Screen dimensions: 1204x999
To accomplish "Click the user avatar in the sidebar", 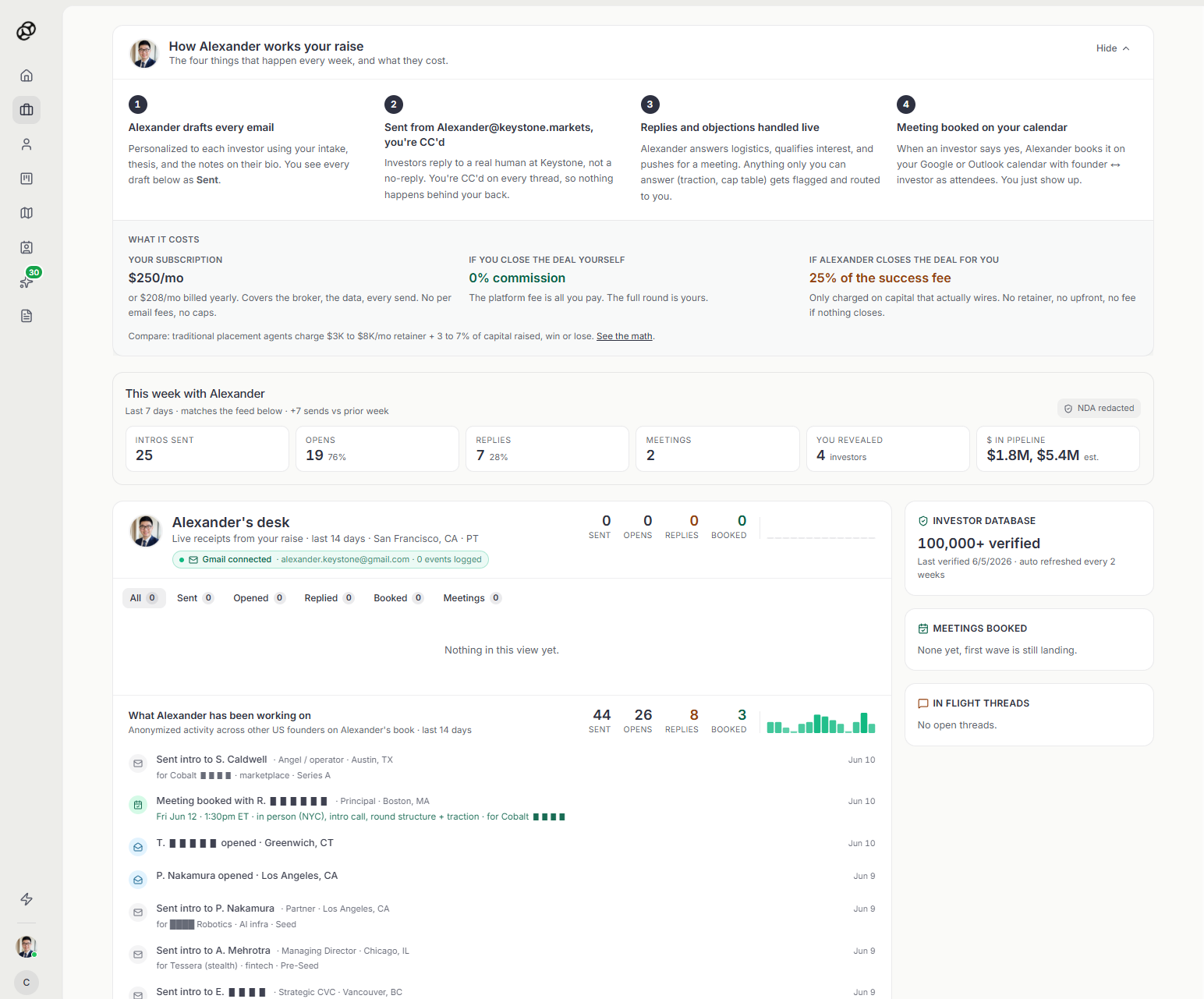I will (x=27, y=947).
